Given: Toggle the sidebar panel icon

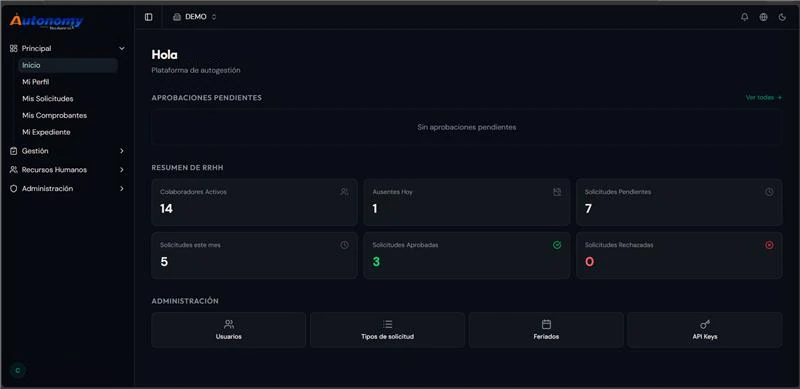Looking at the screenshot, I should [148, 17].
